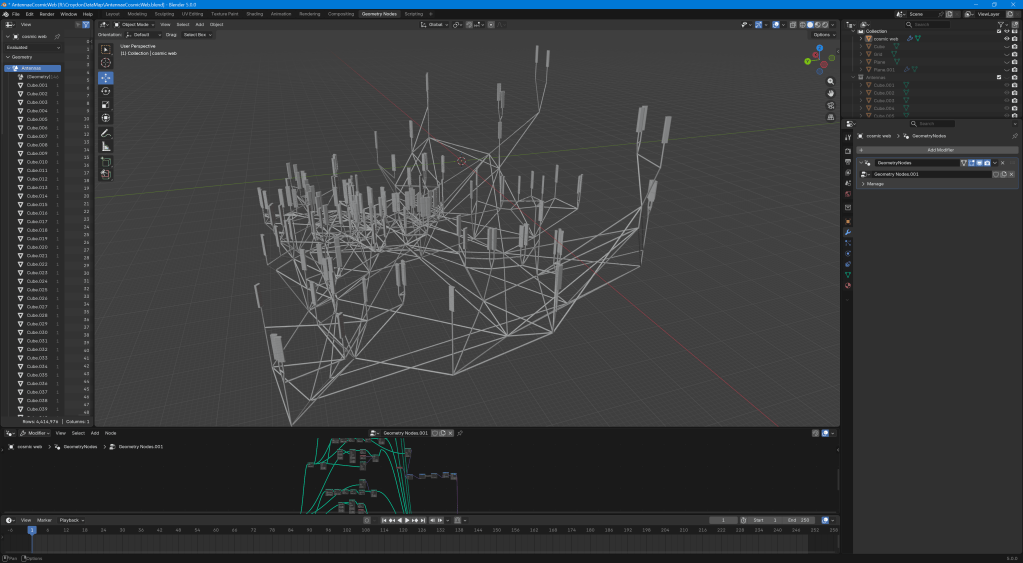
Task: Switch perspective/orthographic grid icon in viewport
Action: coord(831,117)
